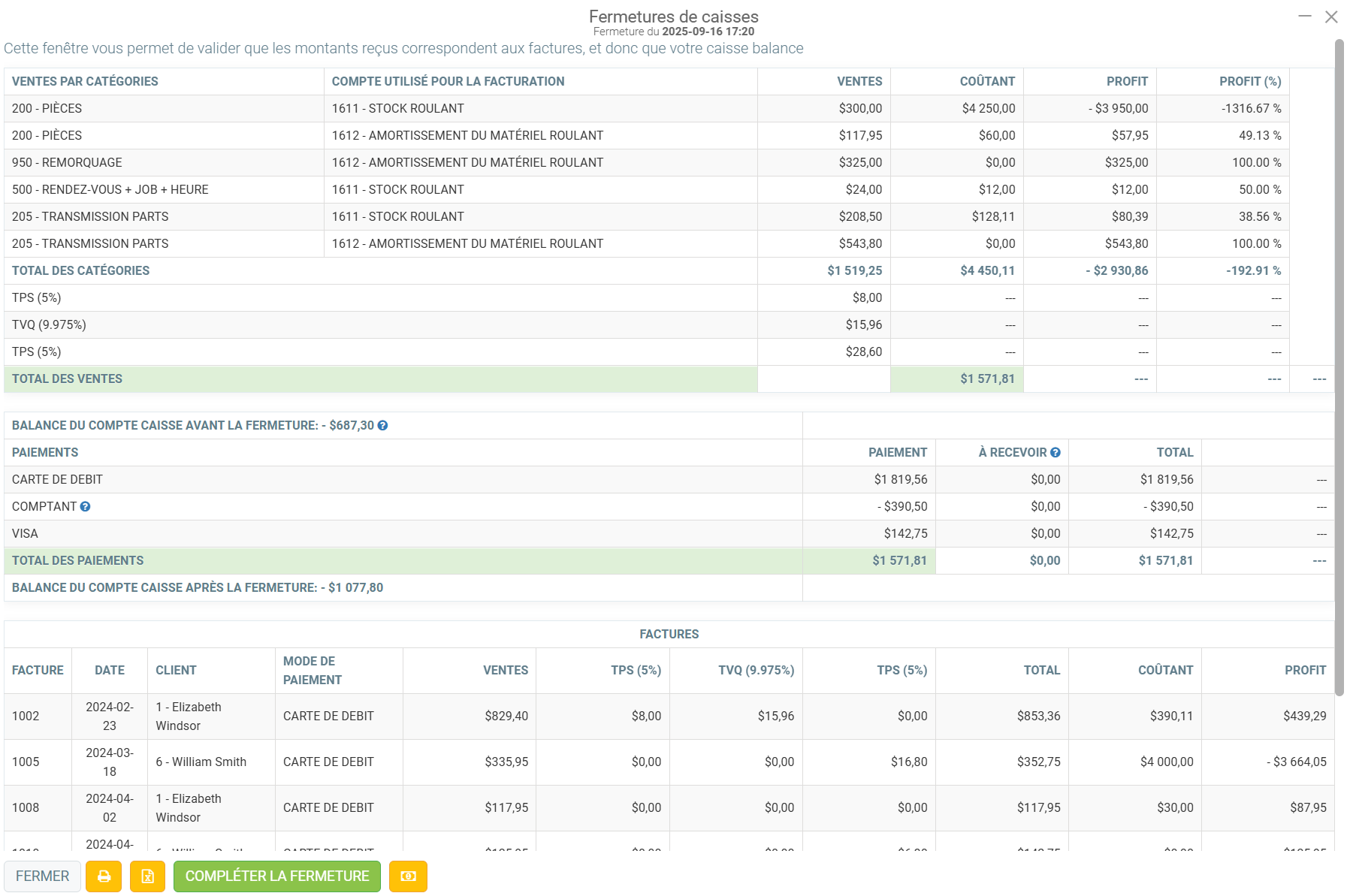1350x896 pixels.
Task: Click the TOTAL DES VENTES row
Action: coord(669,379)
